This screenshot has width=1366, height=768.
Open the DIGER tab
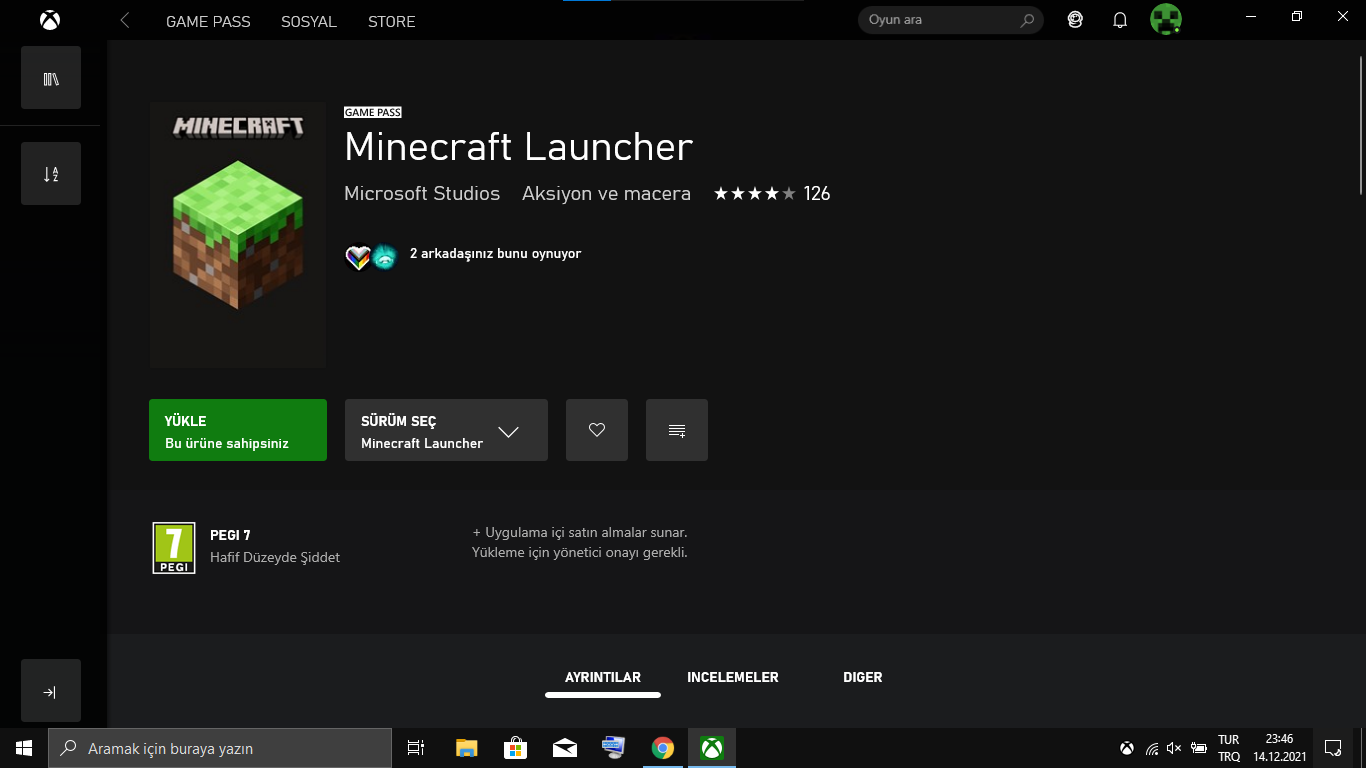coord(863,677)
